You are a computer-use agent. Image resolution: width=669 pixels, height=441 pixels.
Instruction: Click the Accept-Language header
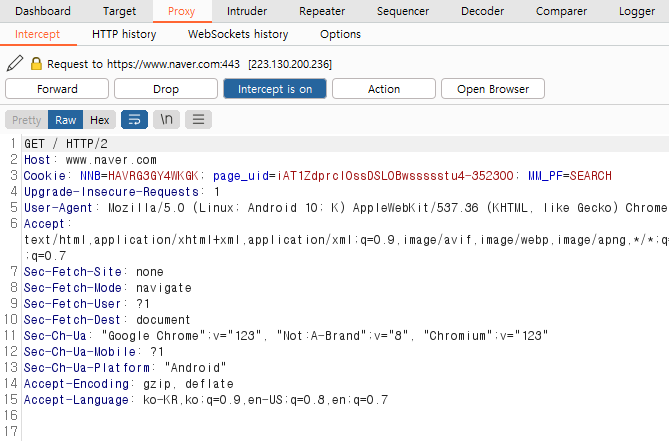[76, 400]
